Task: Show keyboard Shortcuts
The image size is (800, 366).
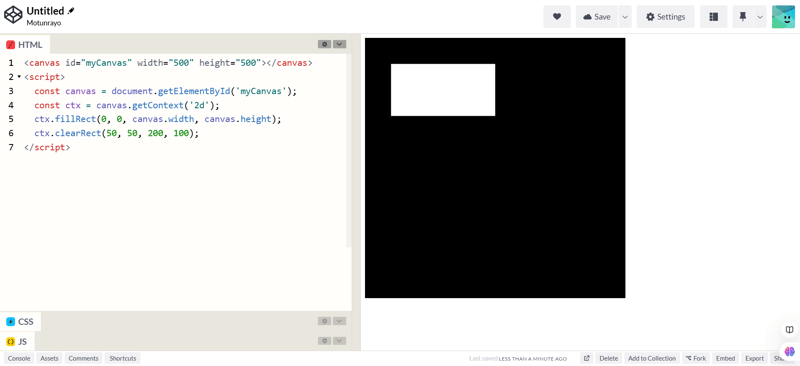Action: click(123, 358)
